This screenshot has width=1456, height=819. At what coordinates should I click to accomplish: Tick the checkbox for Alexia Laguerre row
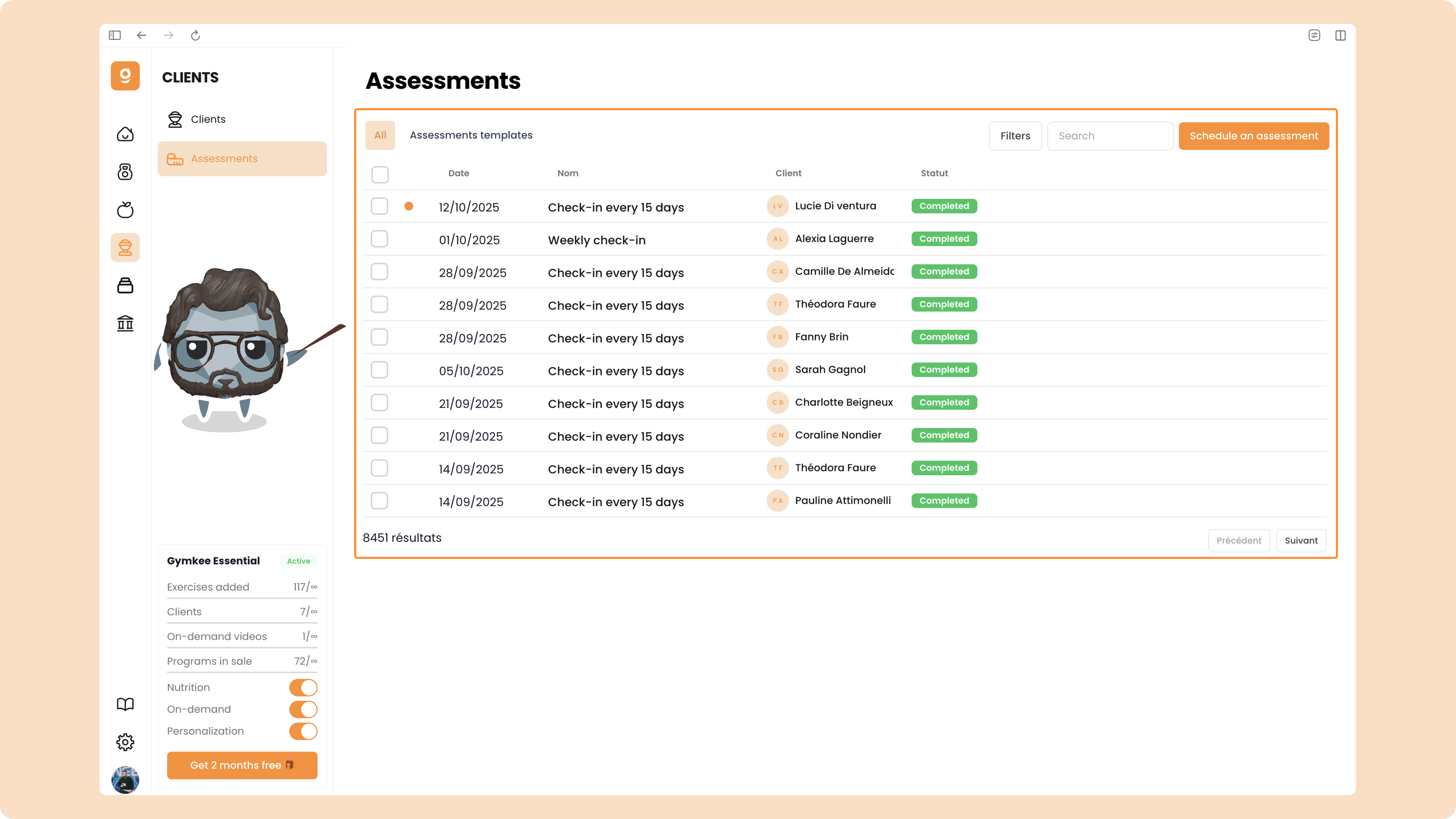379,239
